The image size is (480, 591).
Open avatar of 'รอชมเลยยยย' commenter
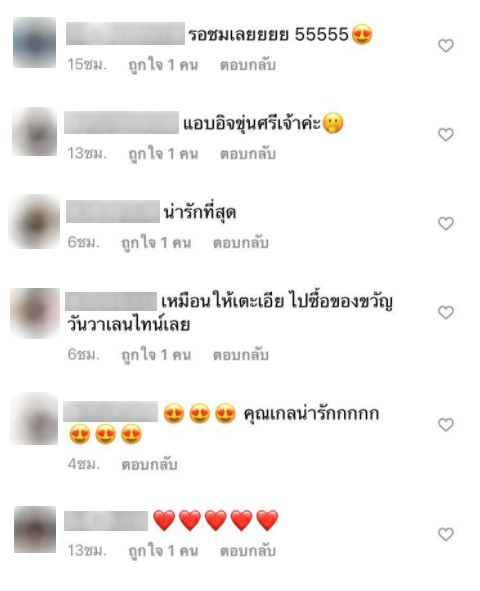[34, 42]
